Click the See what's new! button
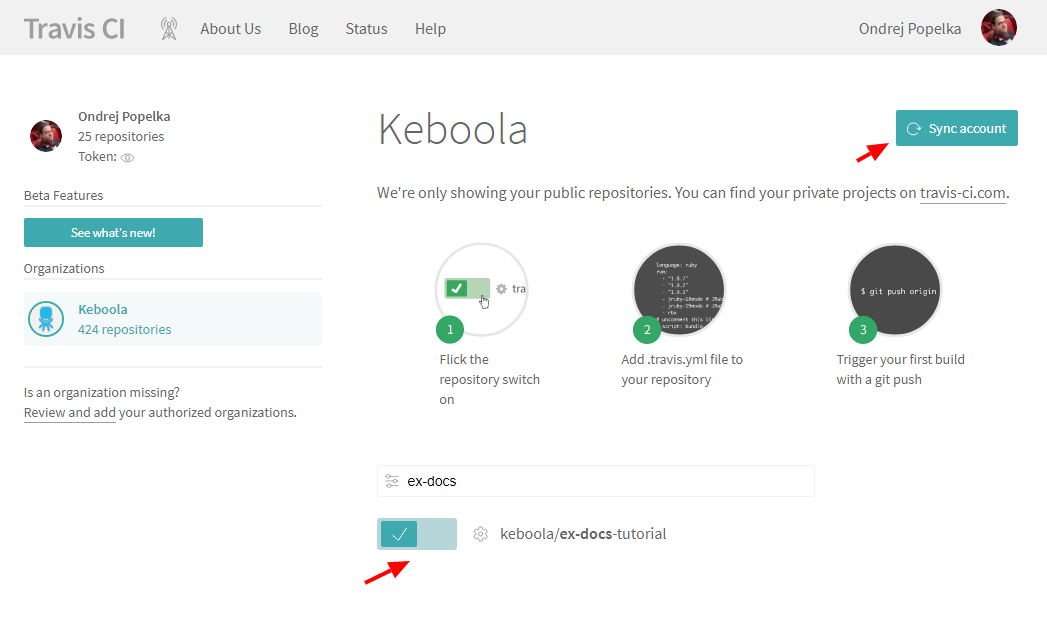The image size is (1047, 624). click(x=114, y=232)
